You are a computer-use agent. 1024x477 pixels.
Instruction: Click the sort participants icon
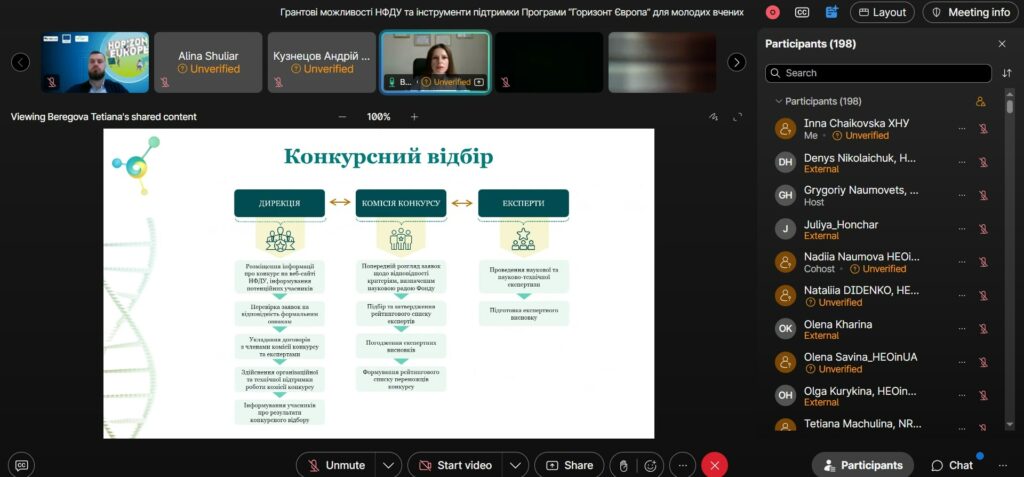point(1006,73)
